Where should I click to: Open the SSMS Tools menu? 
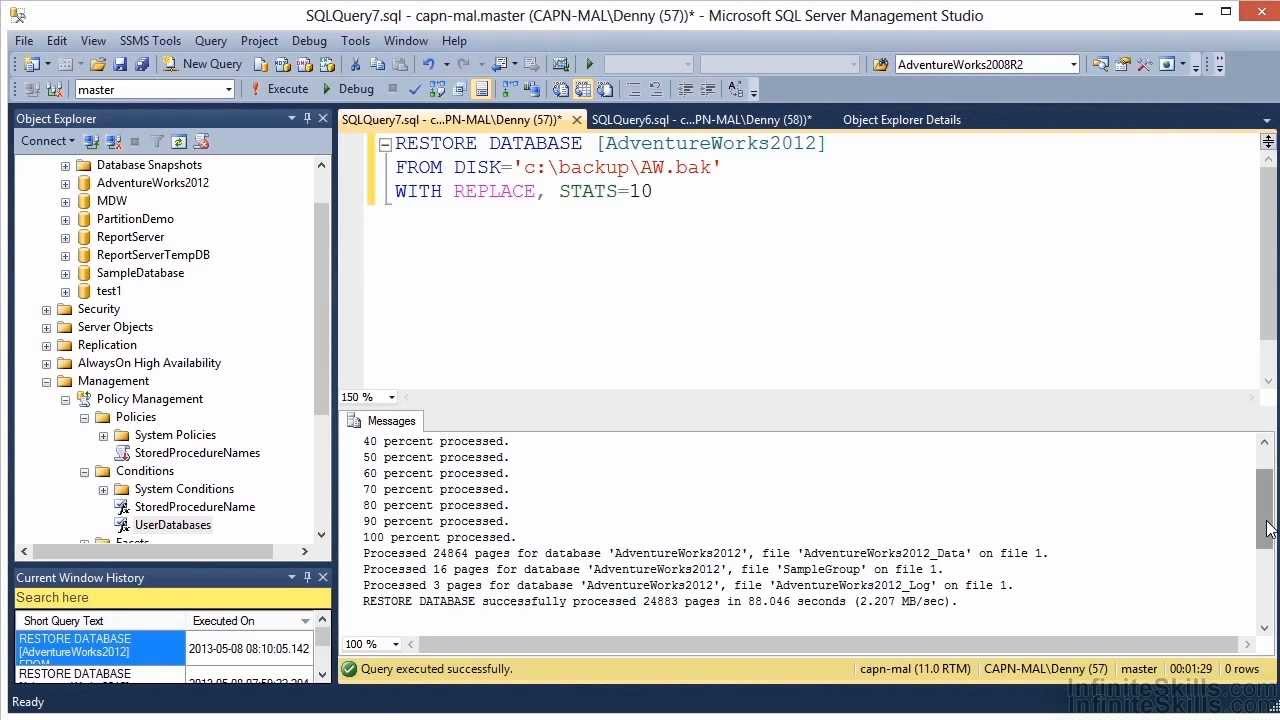click(x=150, y=41)
